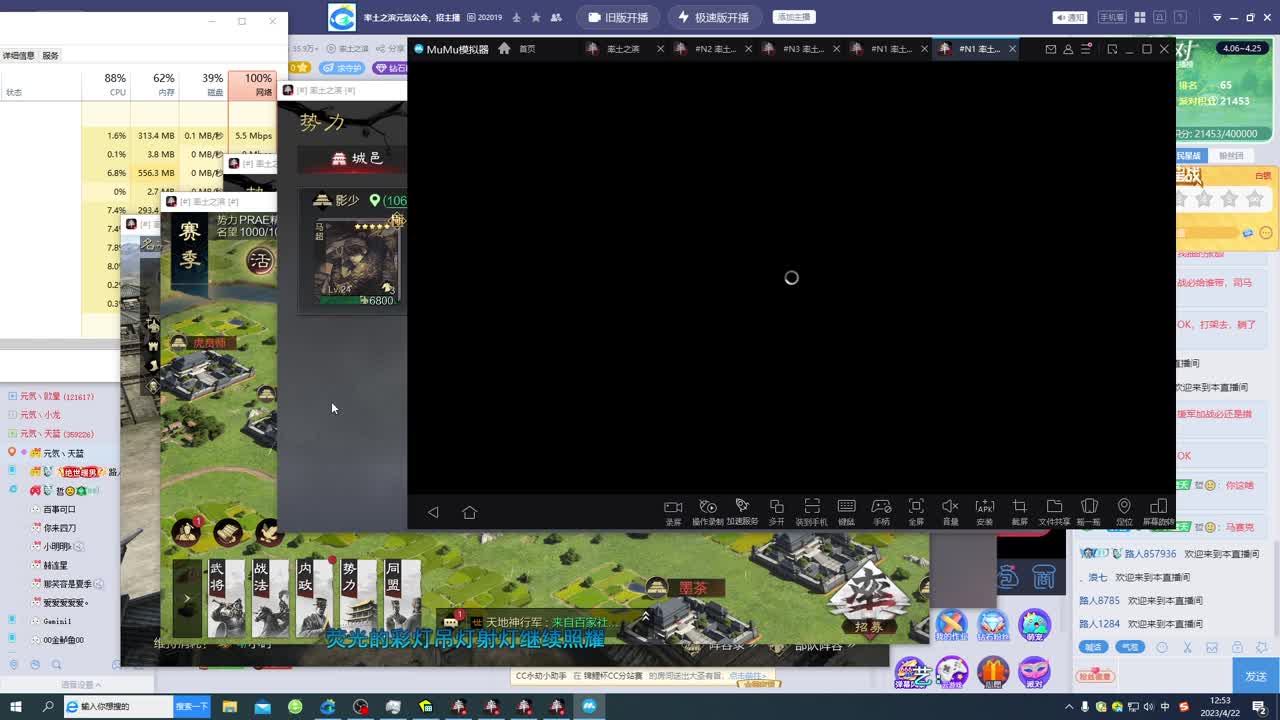Switch to MuMu 首页 home tab
The image size is (1280, 720).
click(x=517, y=49)
